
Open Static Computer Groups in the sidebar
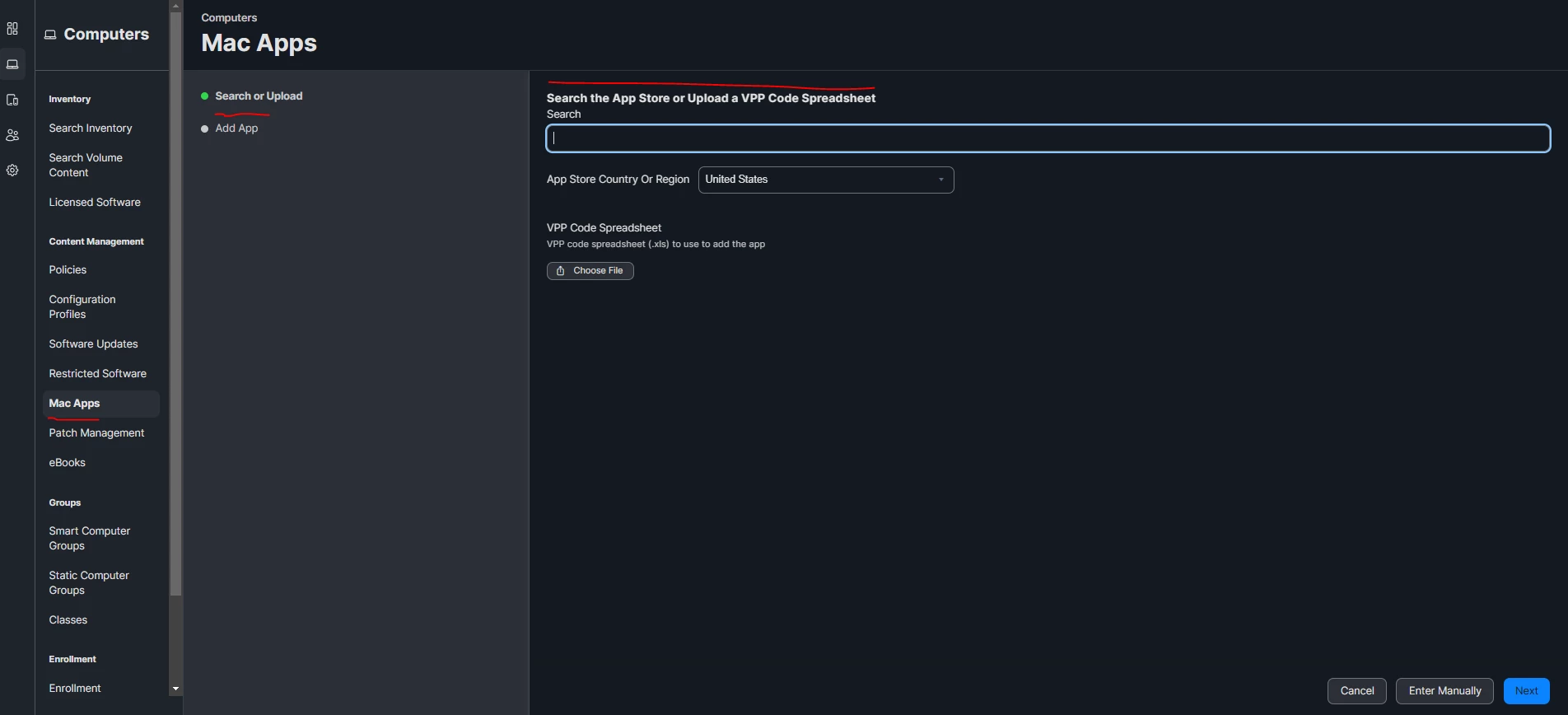pos(89,583)
